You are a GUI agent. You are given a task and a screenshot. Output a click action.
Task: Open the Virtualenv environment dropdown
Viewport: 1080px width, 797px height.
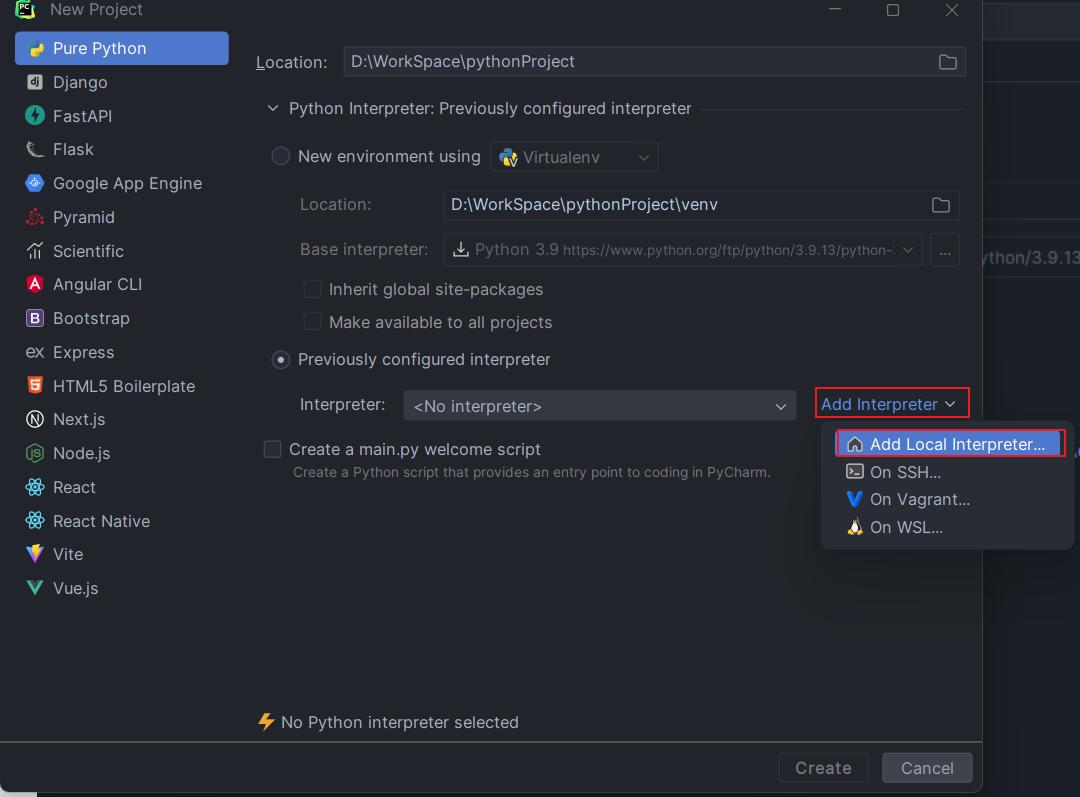pos(574,157)
